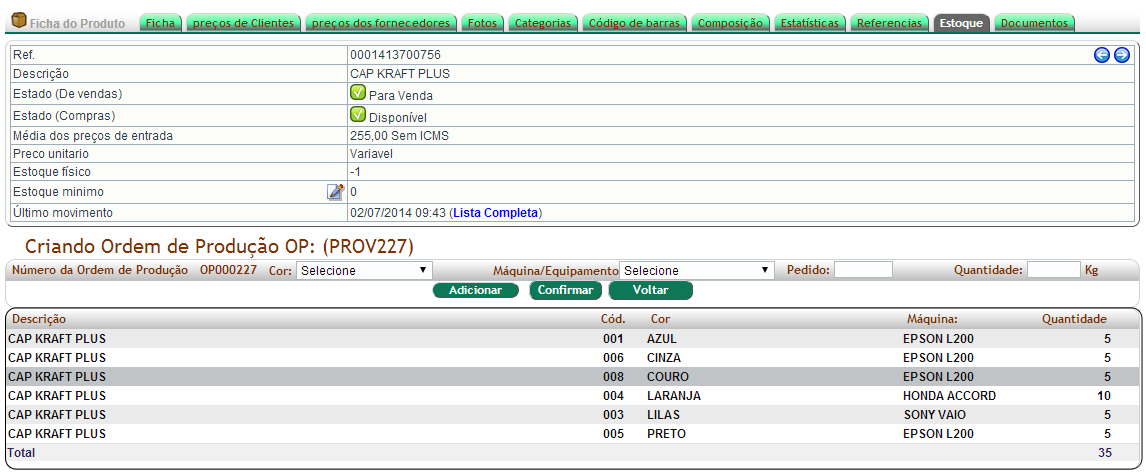Click the next product arrow icon
1146x476 pixels.
pos(1122,55)
